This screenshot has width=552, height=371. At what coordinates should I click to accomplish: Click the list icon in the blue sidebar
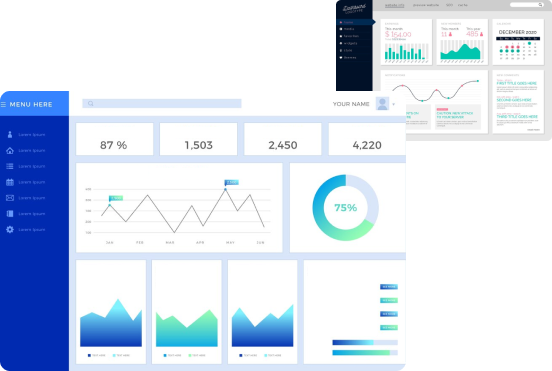click(x=10, y=166)
